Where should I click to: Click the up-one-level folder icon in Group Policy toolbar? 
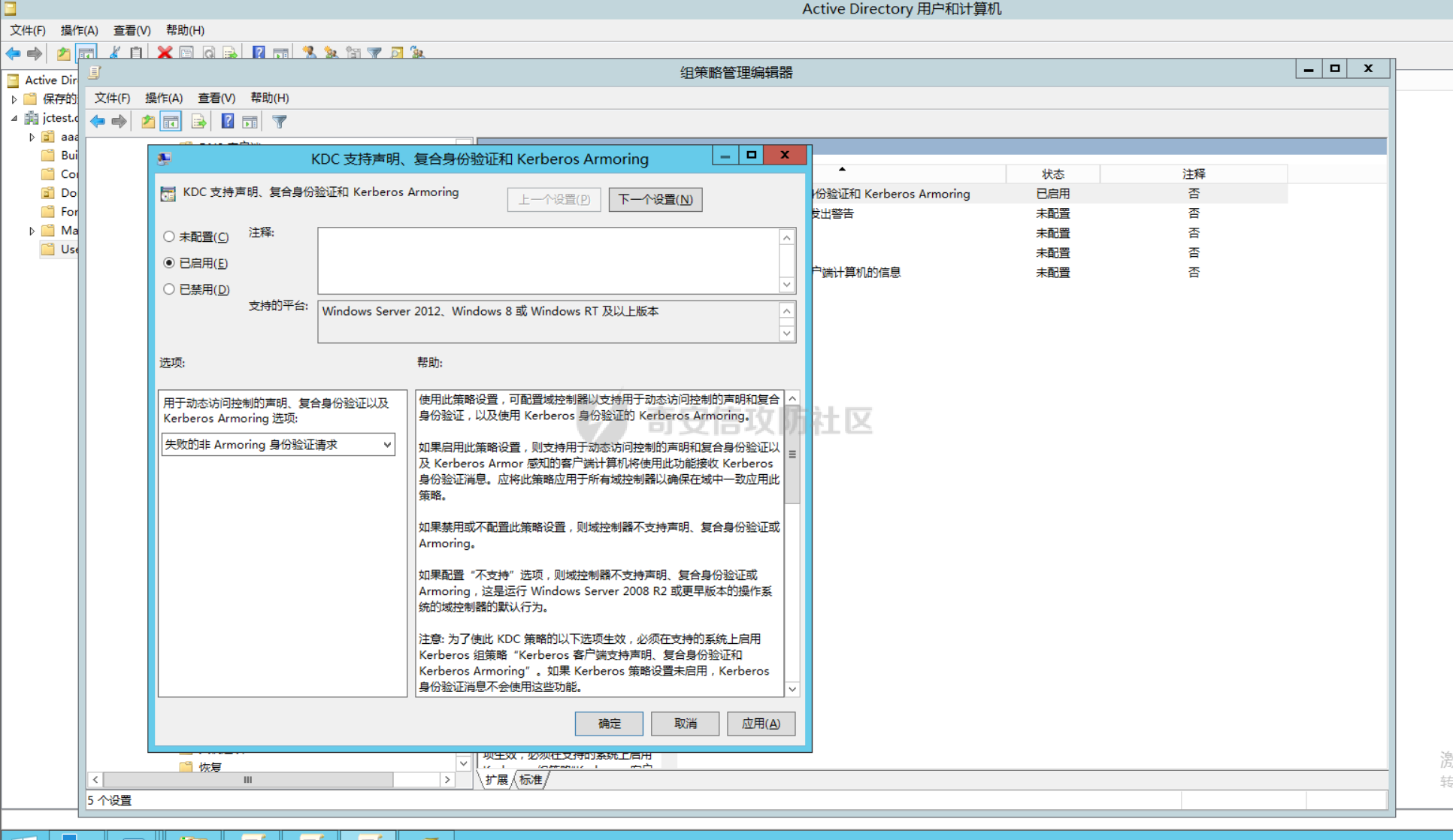(x=148, y=122)
